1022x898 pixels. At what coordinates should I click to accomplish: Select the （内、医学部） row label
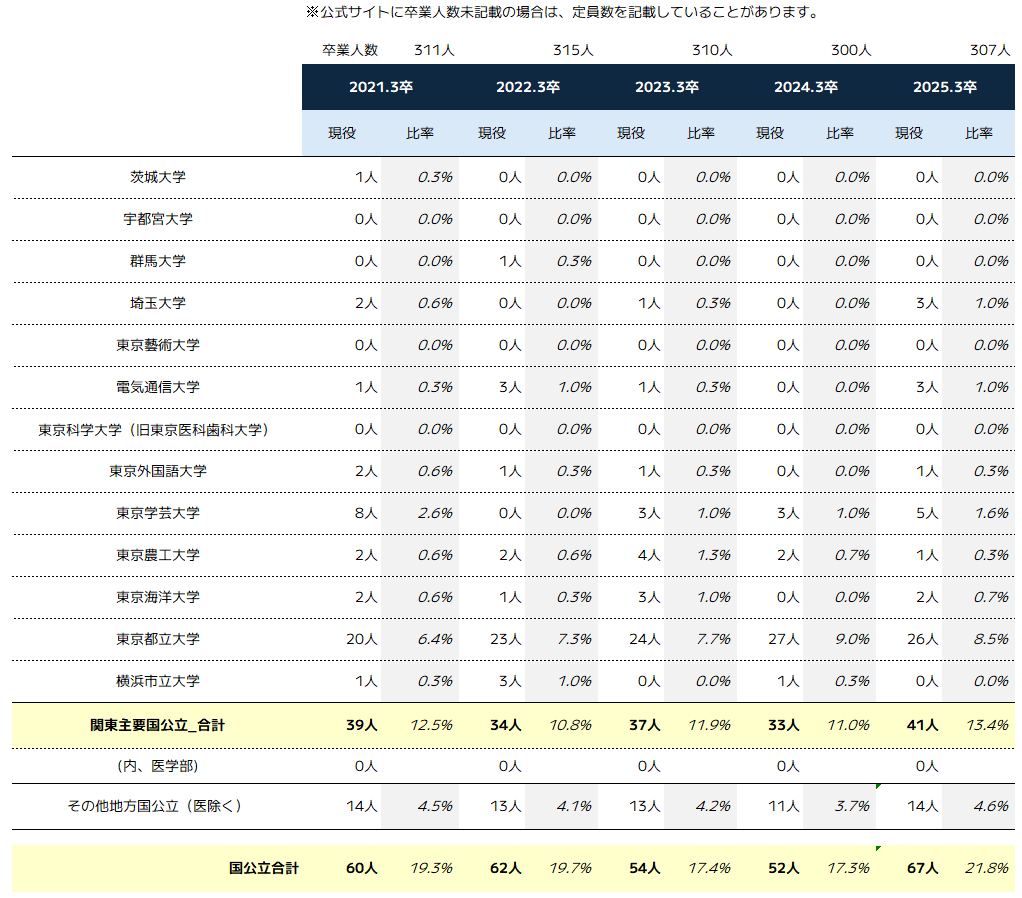tap(157, 766)
